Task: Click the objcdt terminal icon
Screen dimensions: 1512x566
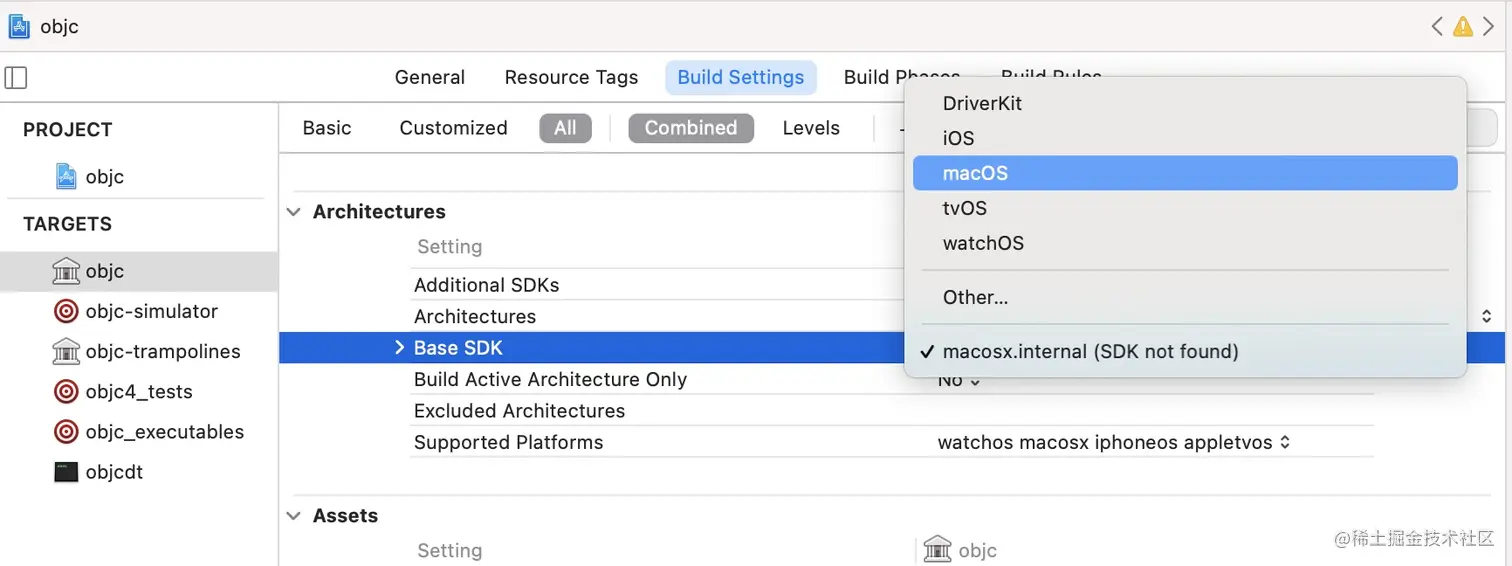Action: click(66, 472)
